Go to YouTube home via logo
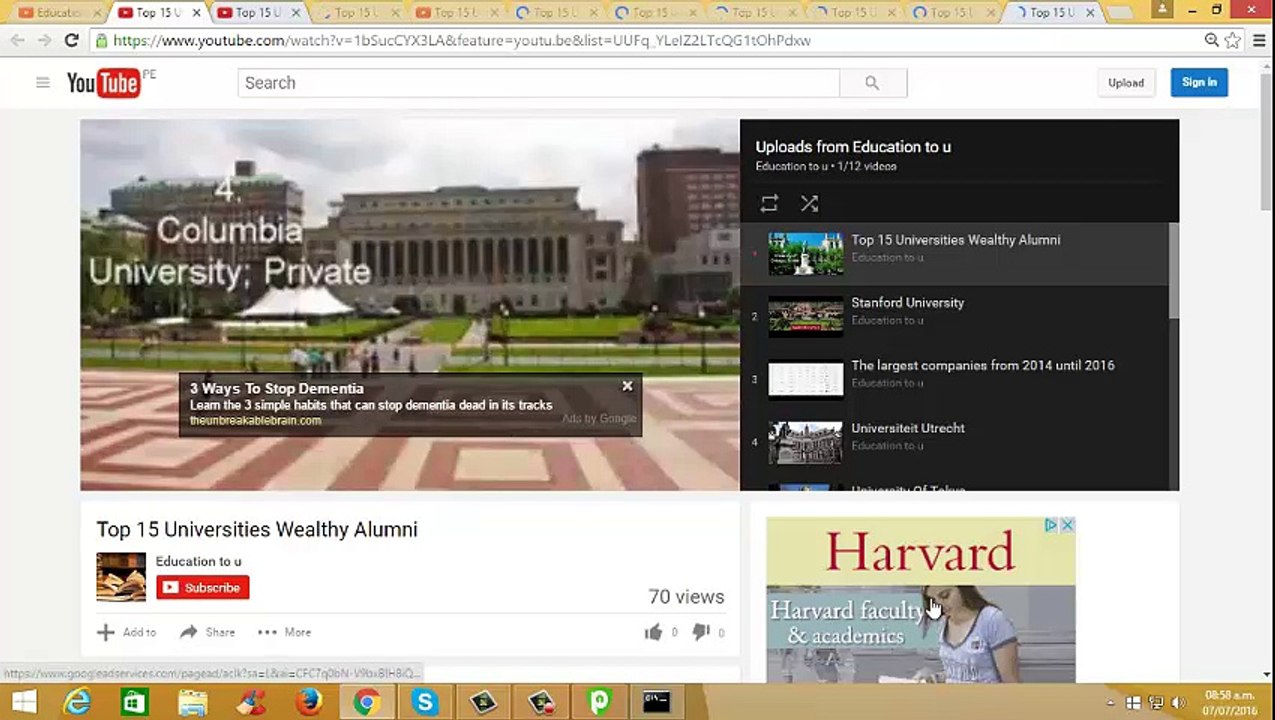The image size is (1275, 720). point(104,83)
